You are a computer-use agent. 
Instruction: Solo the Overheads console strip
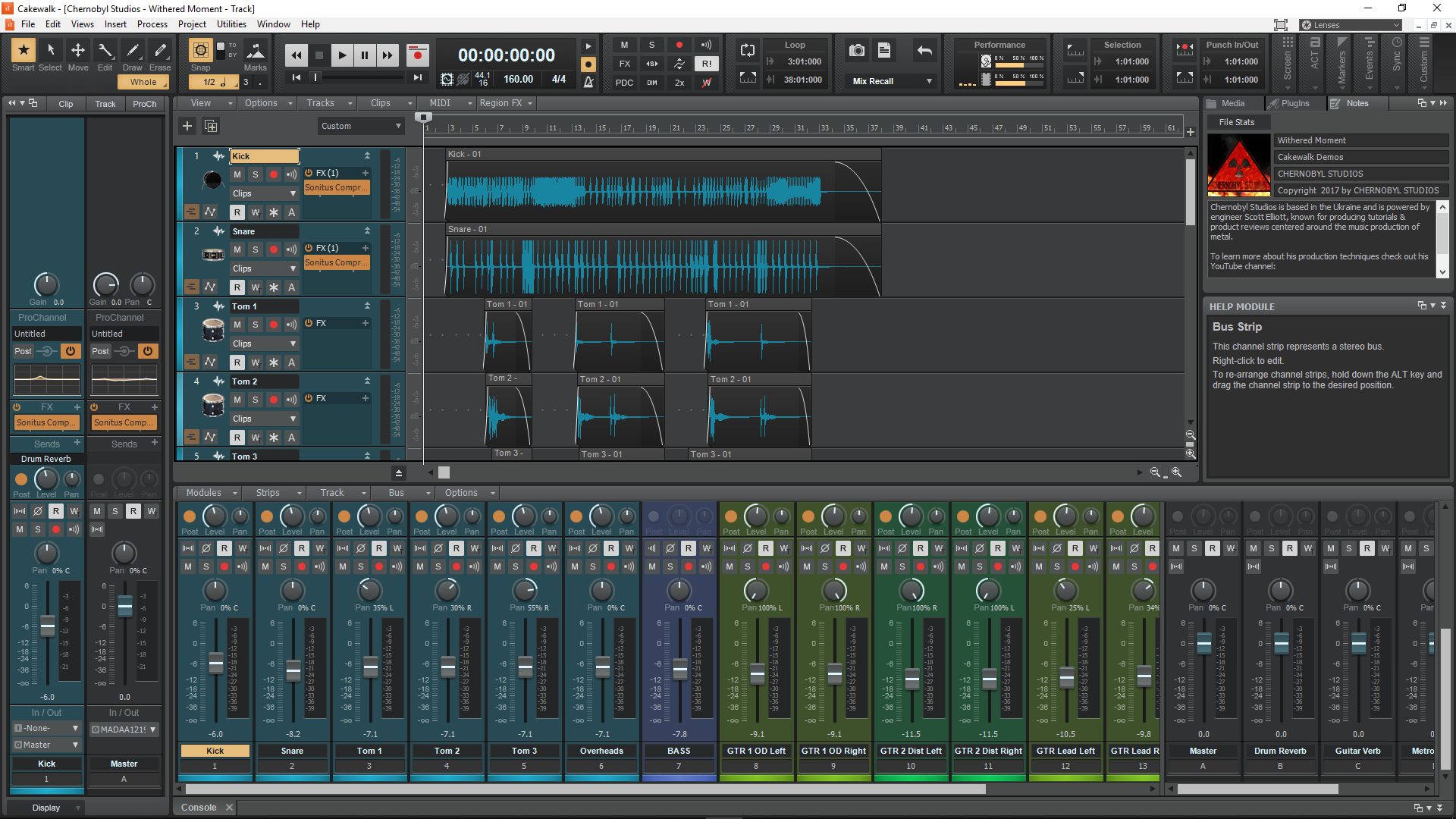tap(593, 566)
